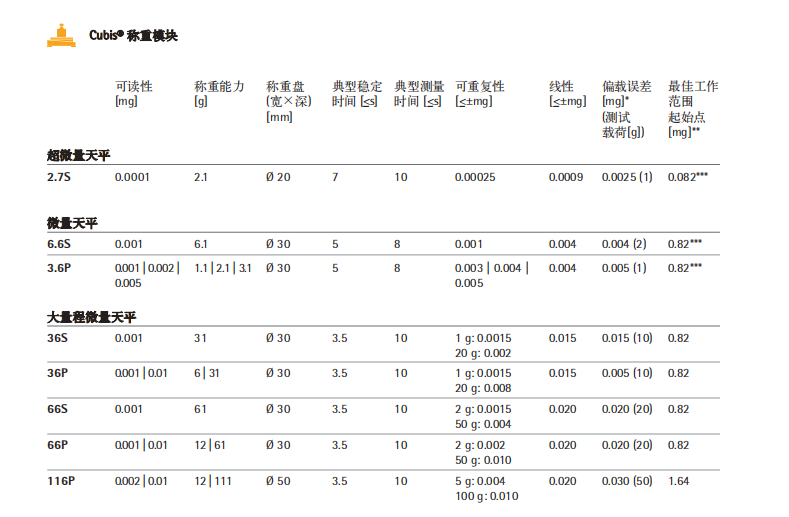Click the orange balance weight icon
This screenshot has height=517, width=789.
pyautogui.click(x=61, y=35)
